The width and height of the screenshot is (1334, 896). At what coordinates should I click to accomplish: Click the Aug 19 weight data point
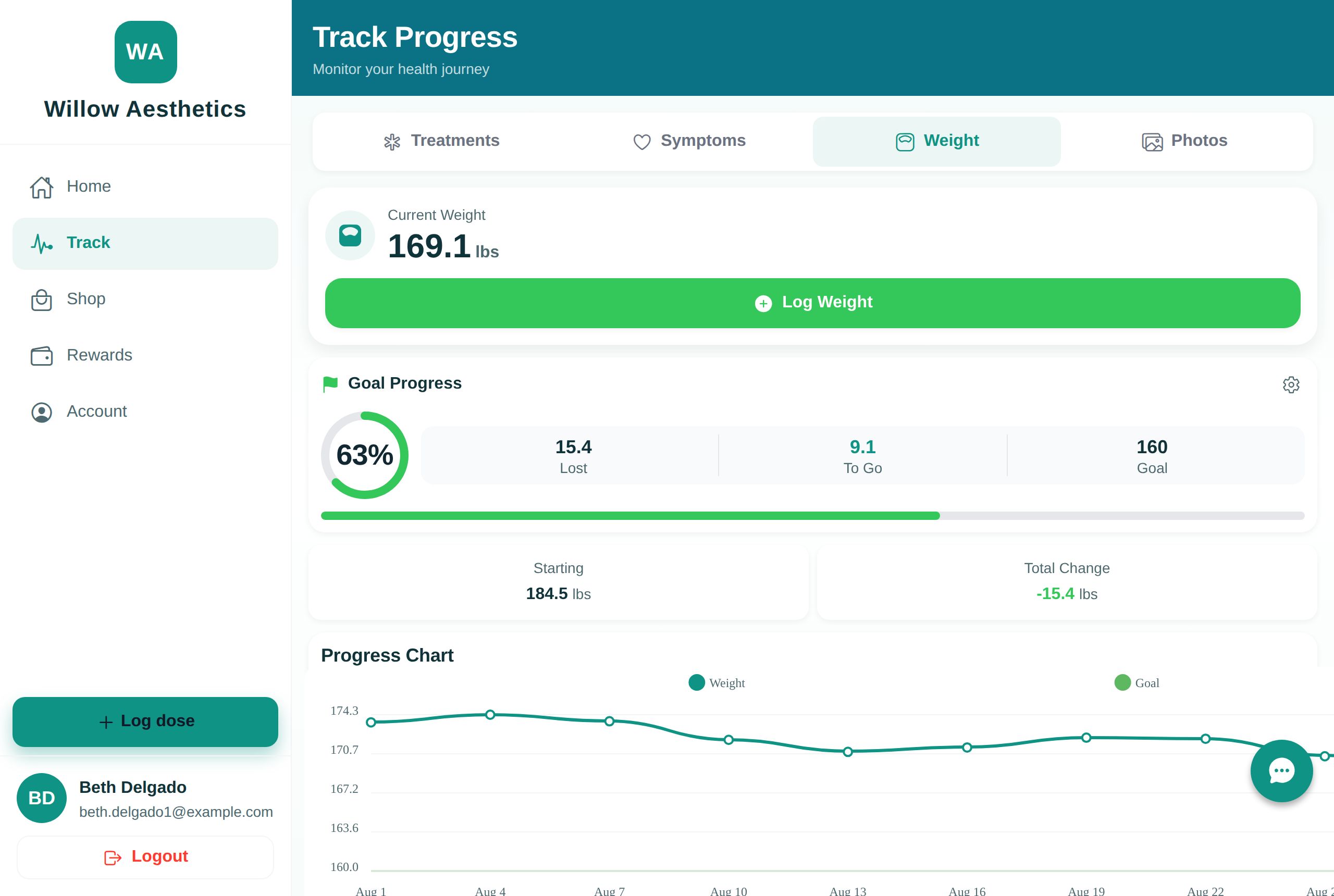(x=1086, y=738)
